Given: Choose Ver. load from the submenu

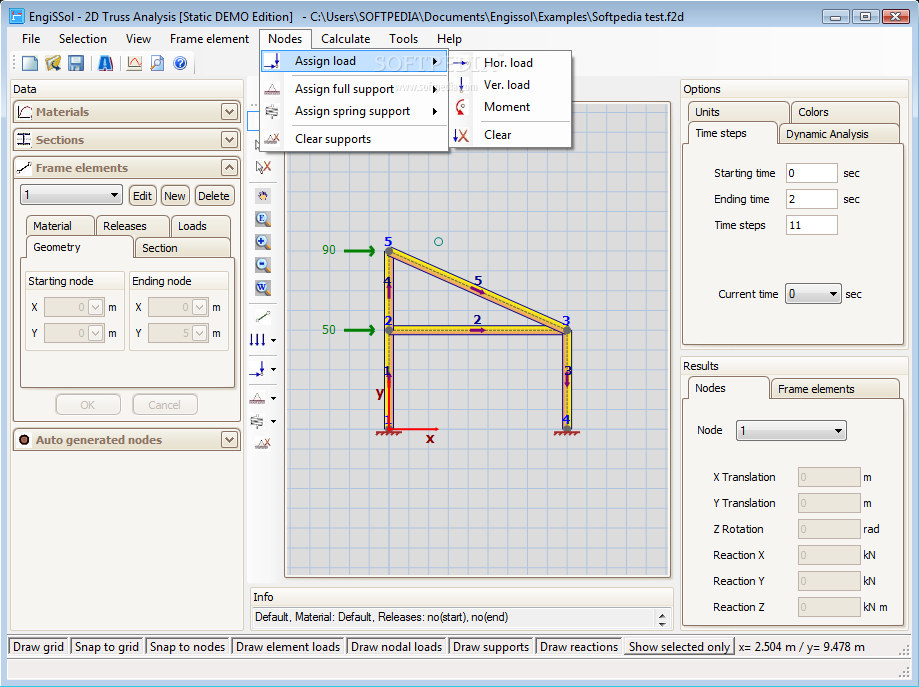Looking at the screenshot, I should tap(511, 85).
